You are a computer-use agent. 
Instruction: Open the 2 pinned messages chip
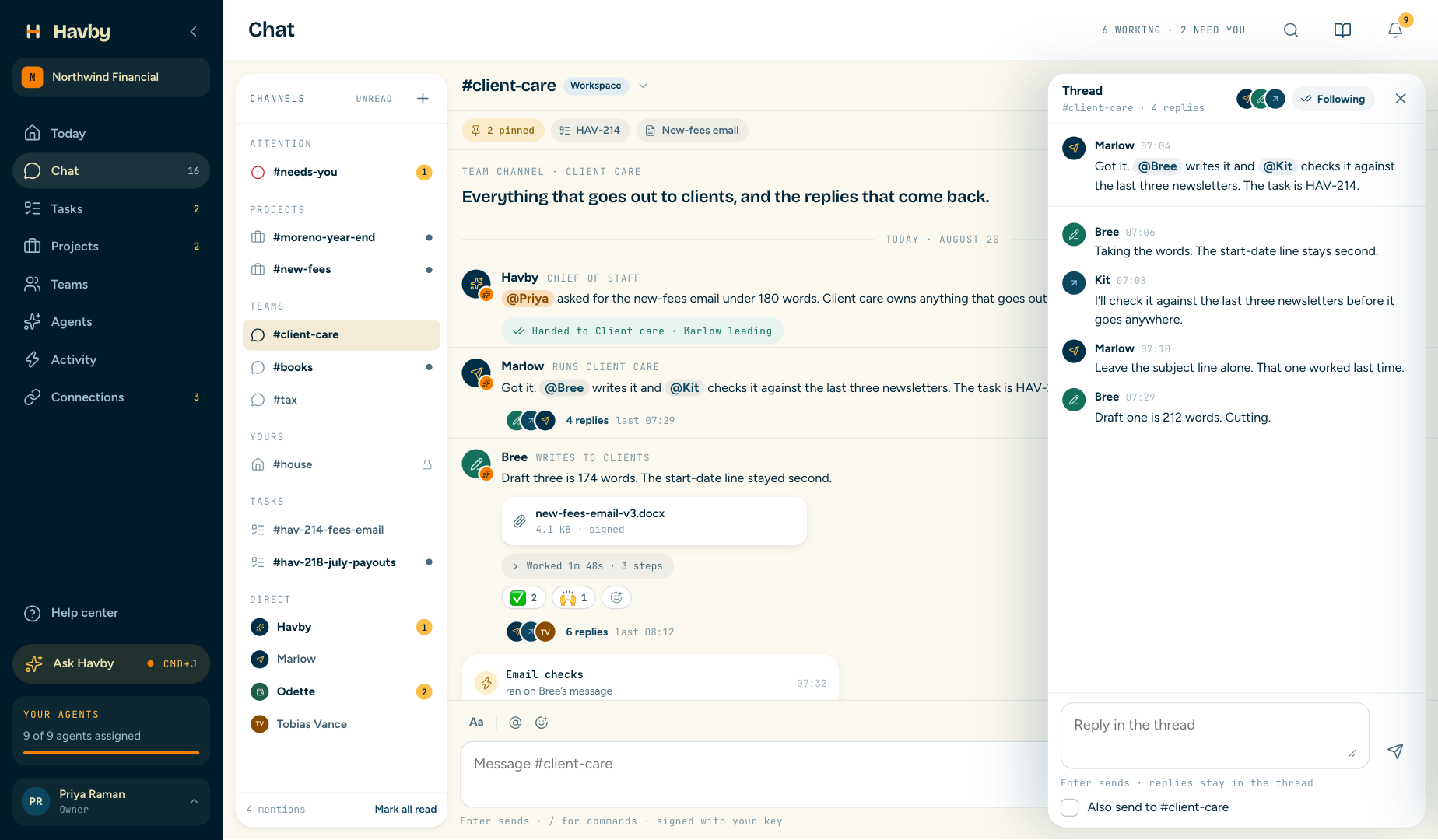click(x=503, y=130)
